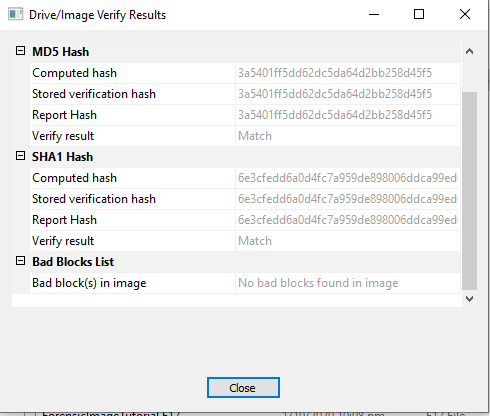
Task: Click the vertical scrollbar thumb
Action: (x=469, y=191)
